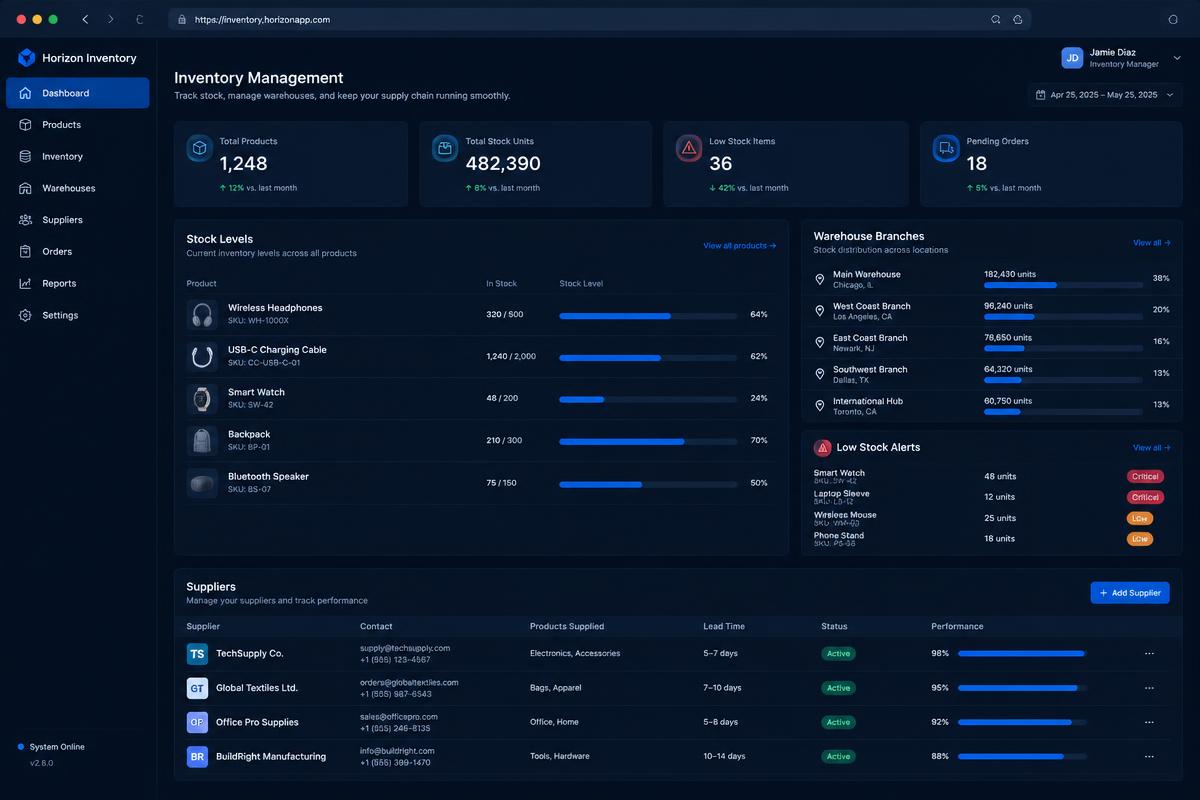Click the Wireless Headphones product thumbnail
The width and height of the screenshot is (1200, 800).
(202, 314)
